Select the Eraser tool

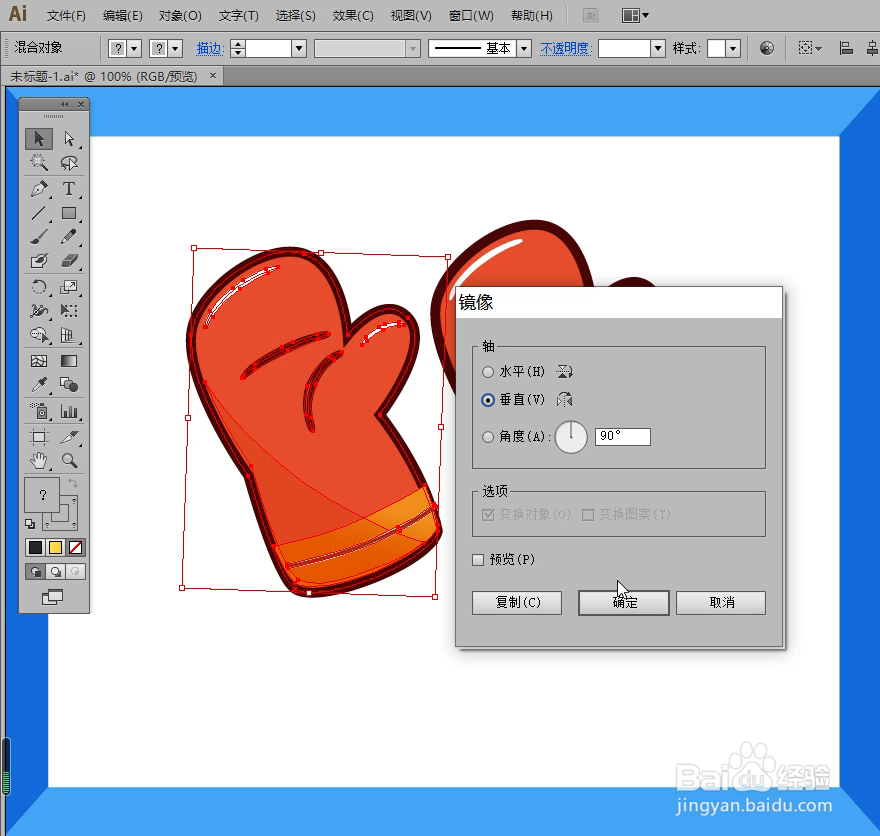(x=69, y=261)
